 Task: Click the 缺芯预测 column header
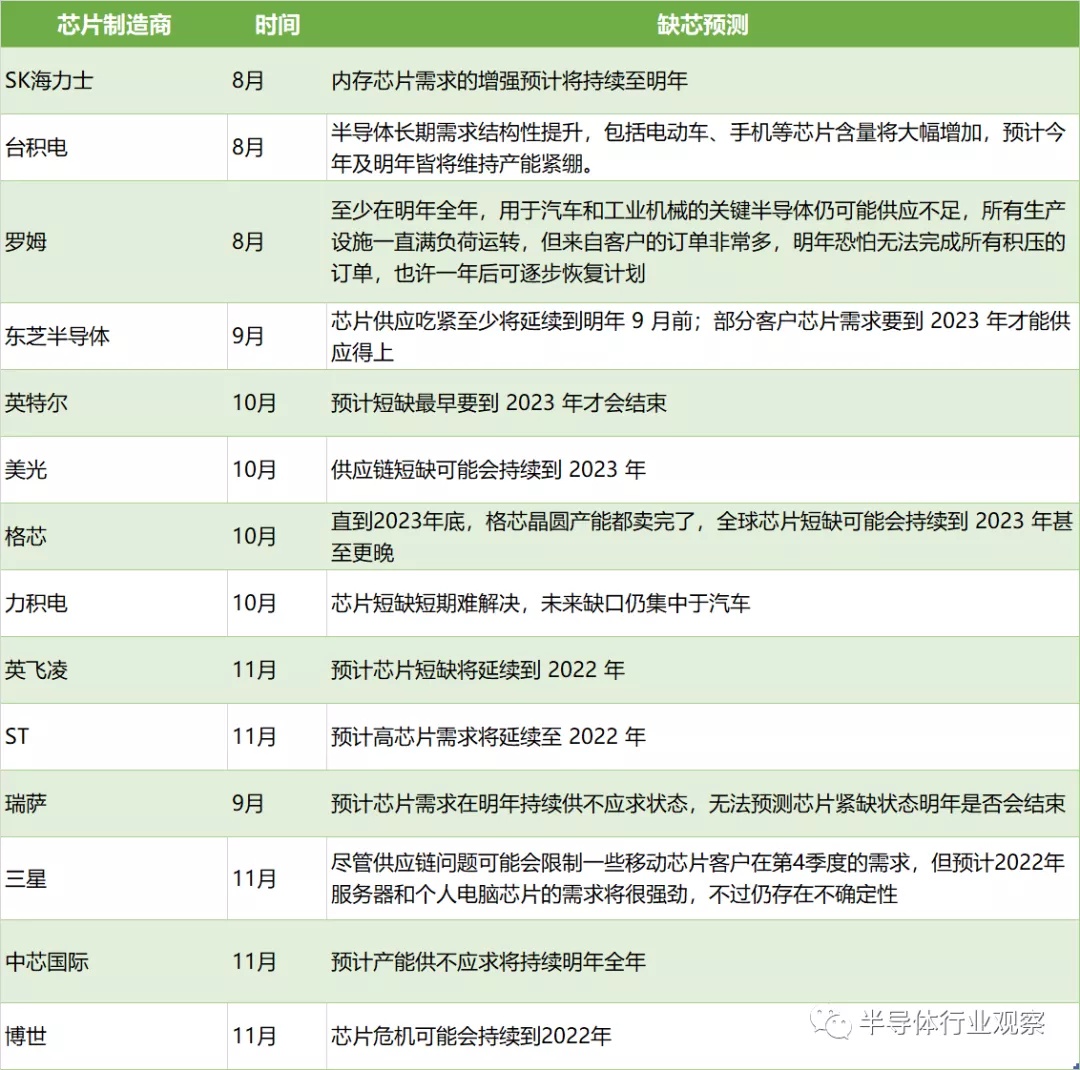coord(702,25)
